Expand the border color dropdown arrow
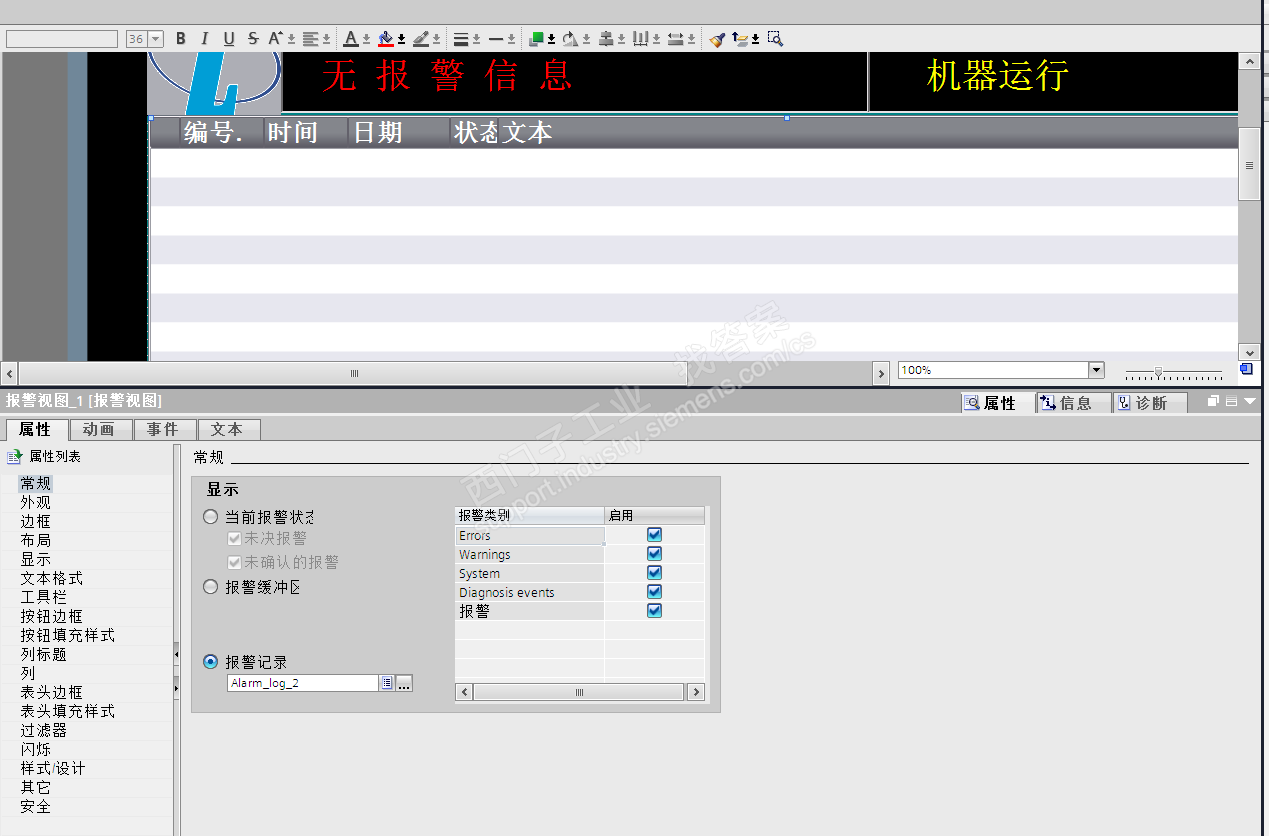1269x836 pixels. (x=437, y=40)
